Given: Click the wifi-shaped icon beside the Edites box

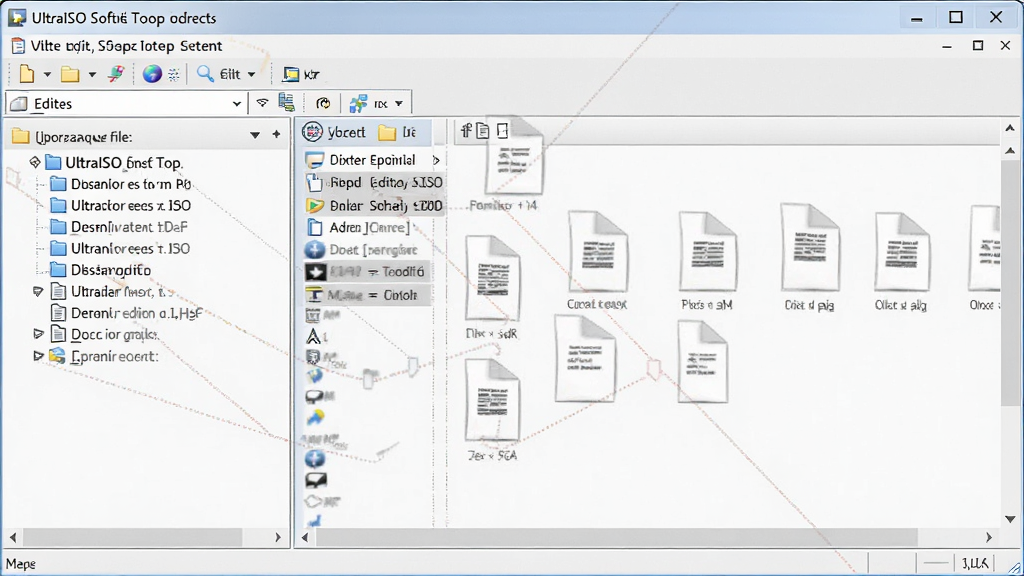Looking at the screenshot, I should tap(263, 103).
